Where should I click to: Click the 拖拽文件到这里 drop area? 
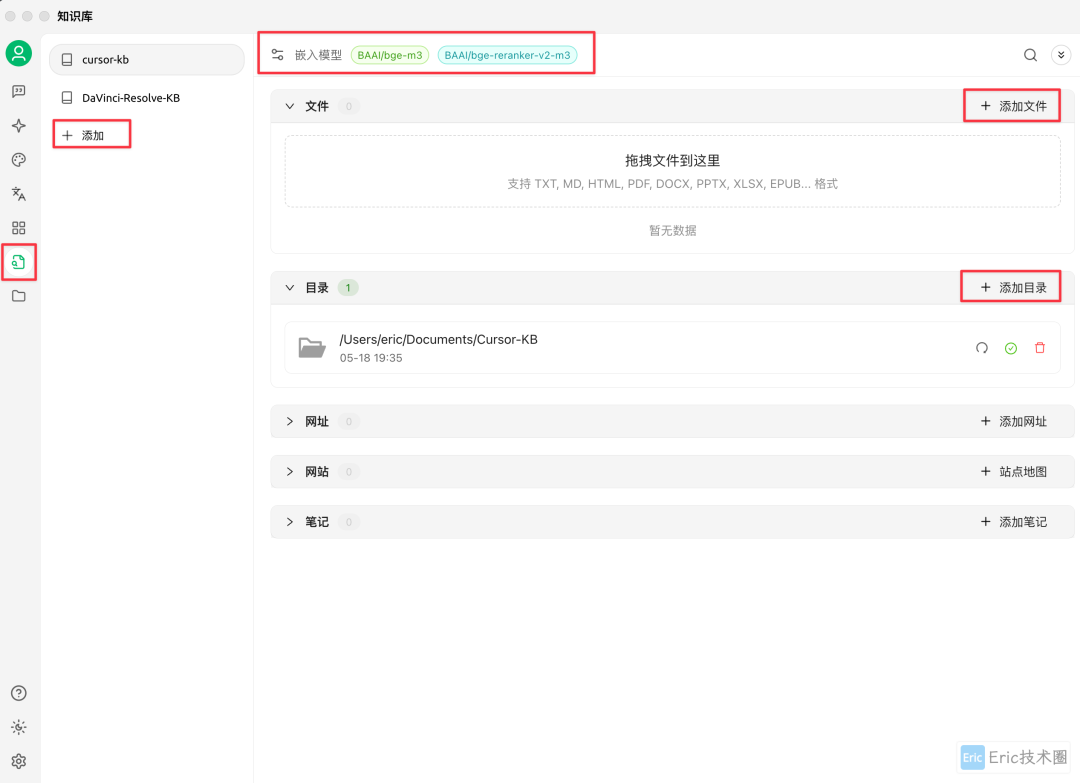[672, 171]
